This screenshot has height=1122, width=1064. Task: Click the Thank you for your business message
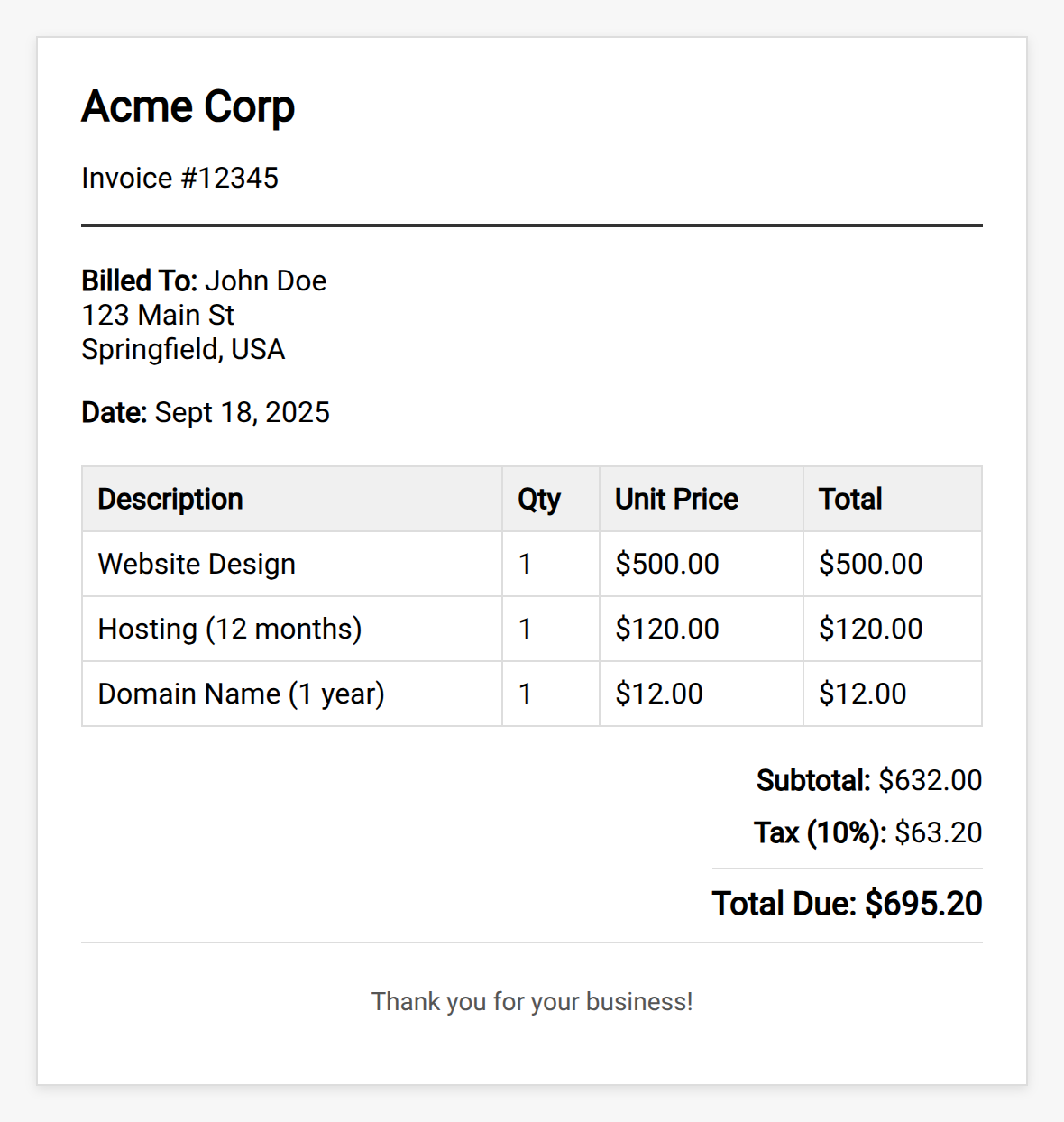click(532, 1001)
